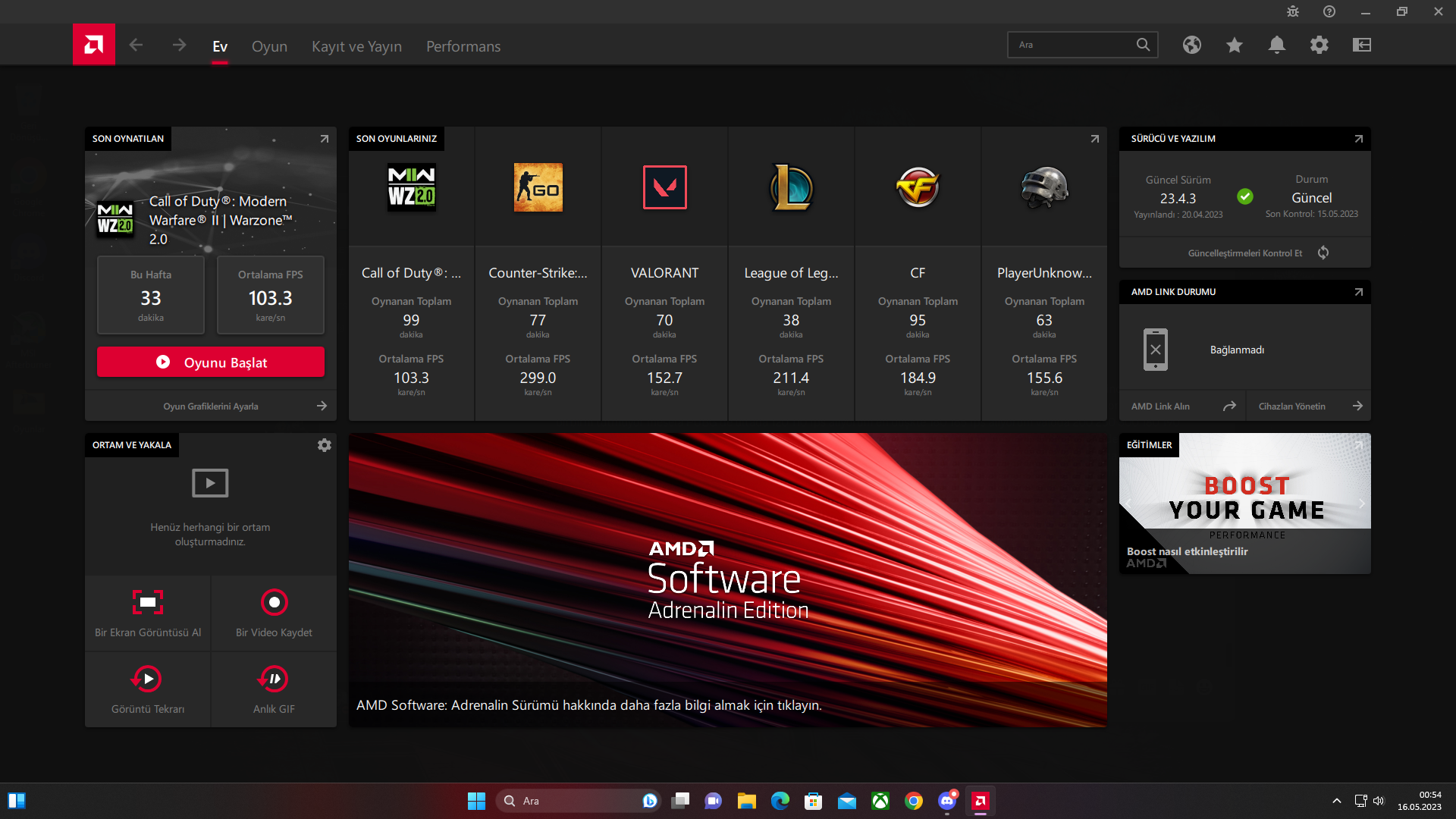Viewport: 1456px width, 819px height.
Task: Switch to the Ev tab
Action: [220, 46]
